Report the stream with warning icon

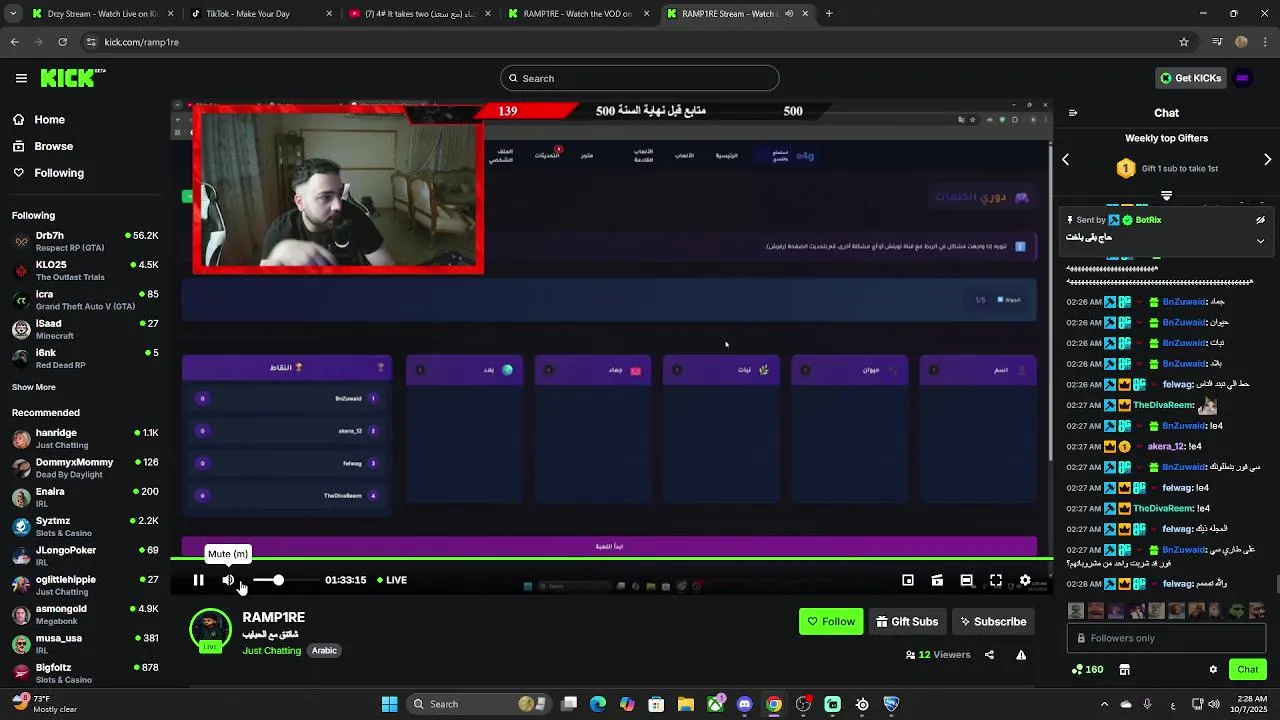[1021, 655]
